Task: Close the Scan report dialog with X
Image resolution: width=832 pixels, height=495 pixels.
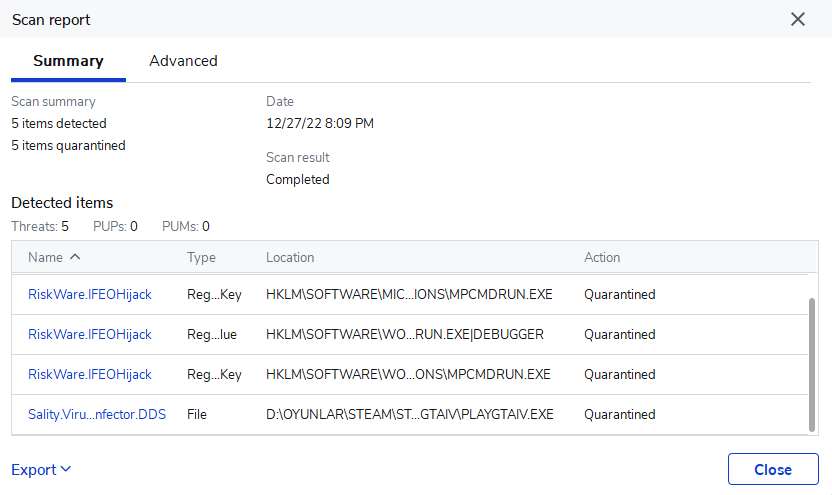Action: (797, 19)
